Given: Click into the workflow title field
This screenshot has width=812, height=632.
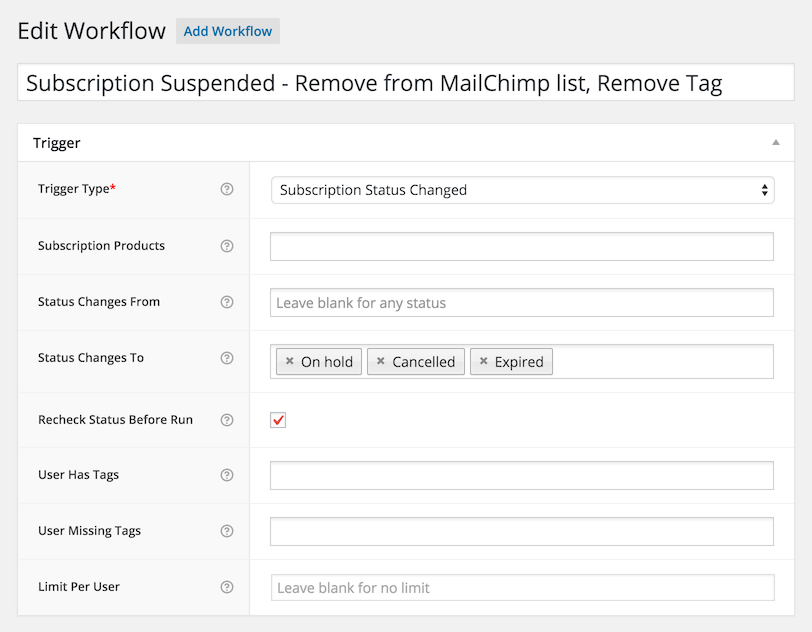Looking at the screenshot, I should [x=405, y=83].
